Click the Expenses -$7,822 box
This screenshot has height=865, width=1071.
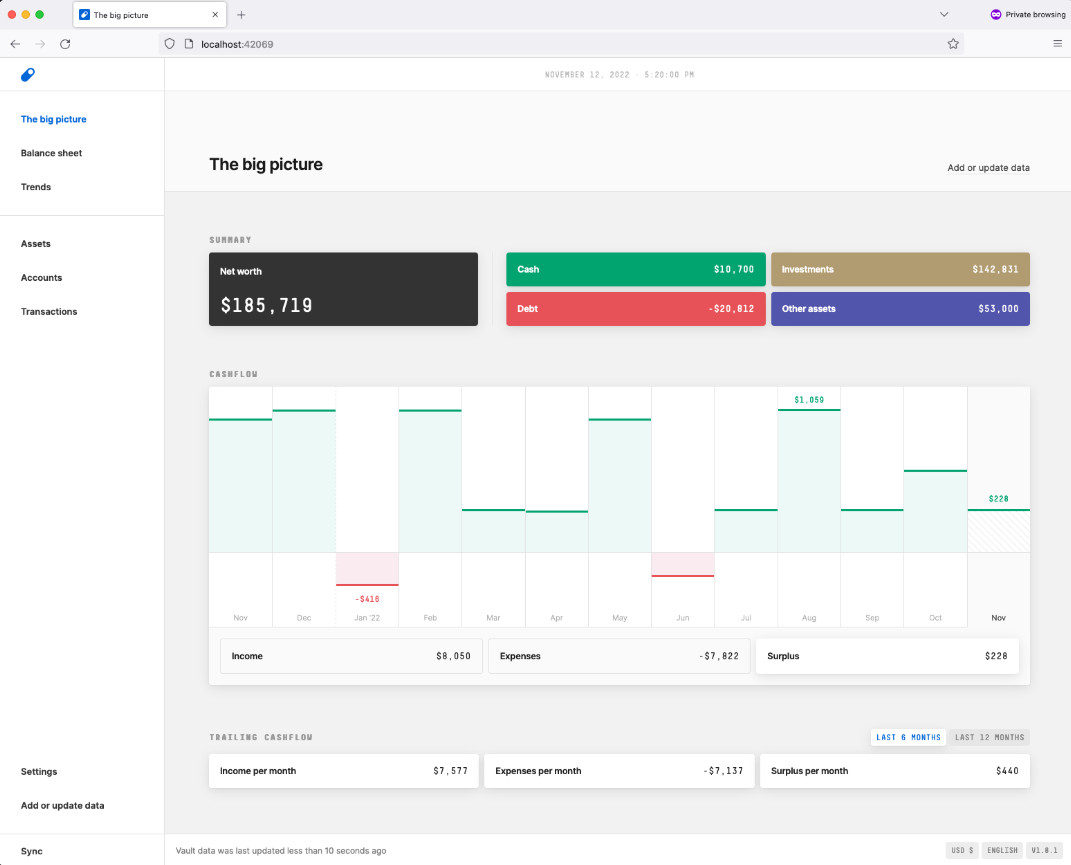tap(619, 656)
